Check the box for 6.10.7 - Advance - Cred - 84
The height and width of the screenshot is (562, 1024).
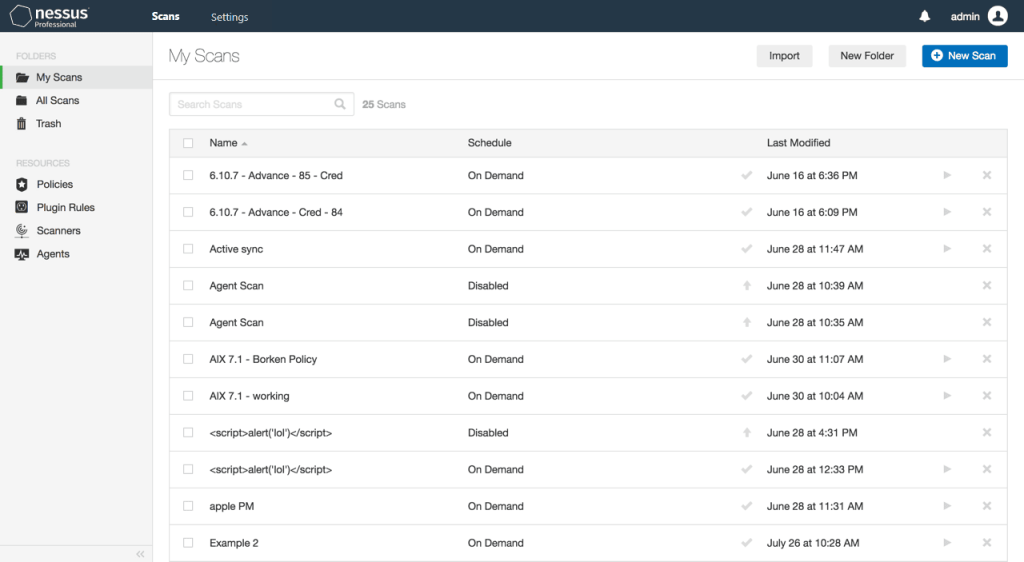pos(188,211)
